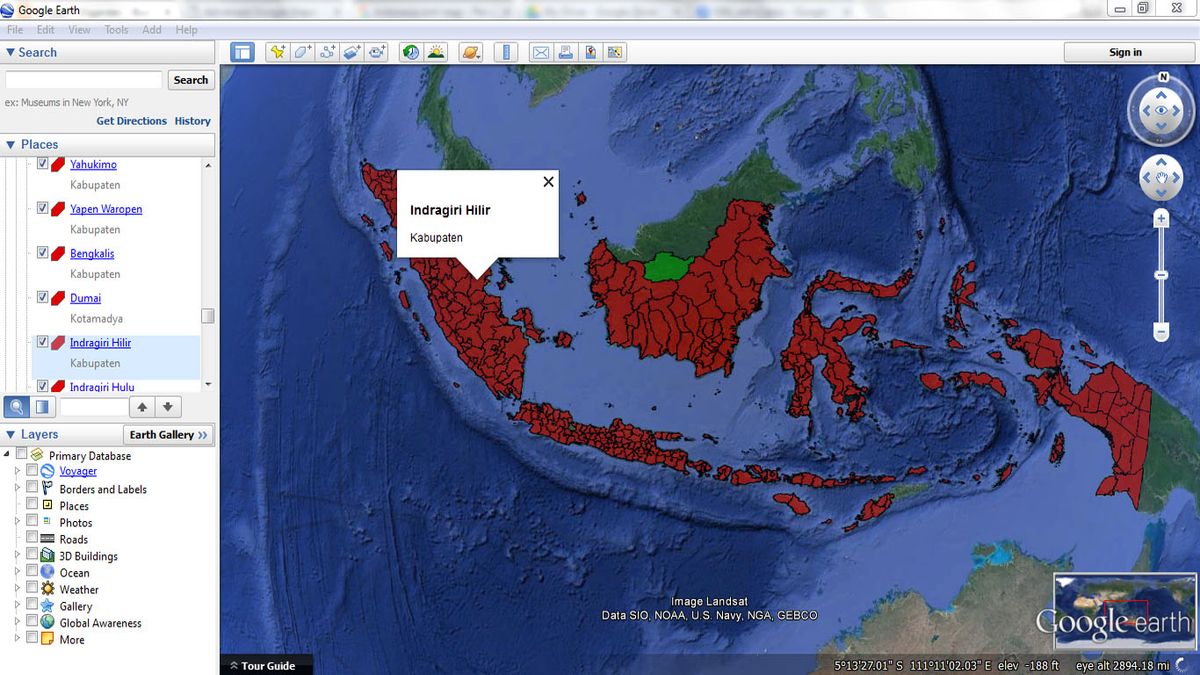Enable the Borders and Labels layer checkbox
The height and width of the screenshot is (675, 1200).
click(x=32, y=488)
